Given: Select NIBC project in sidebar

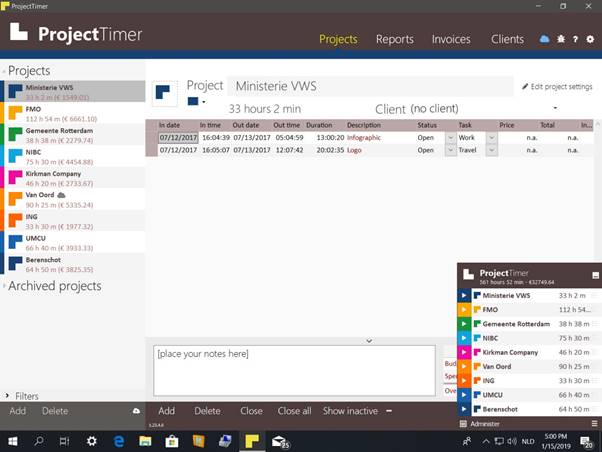Looking at the screenshot, I should pyautogui.click(x=75, y=157).
